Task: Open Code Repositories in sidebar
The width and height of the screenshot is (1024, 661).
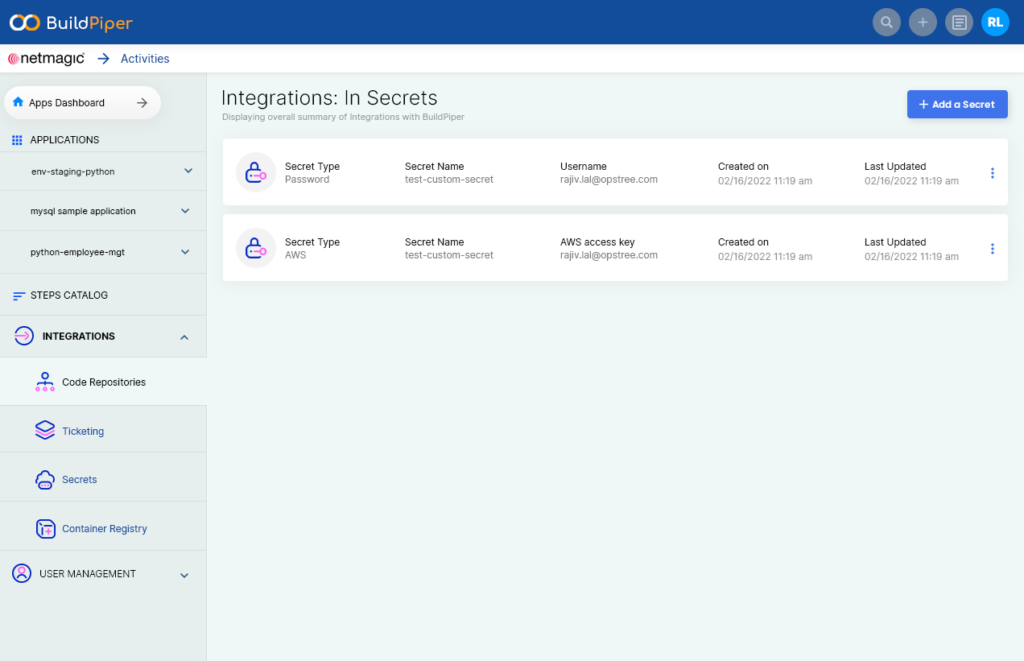Action: click(103, 382)
